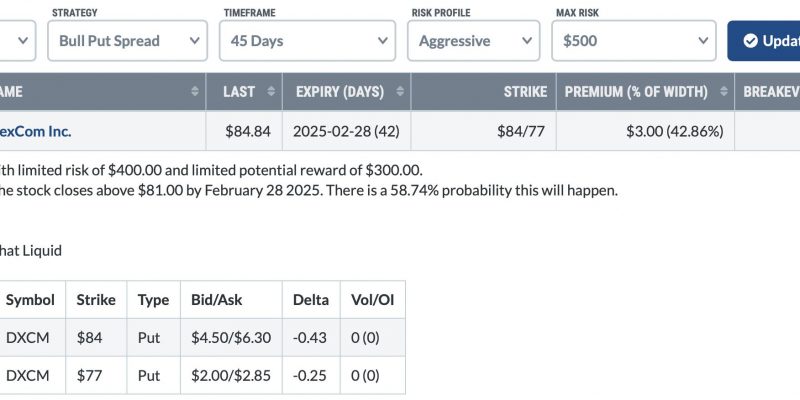
Task: Sort by Expiry (Days) arrows icon
Action: coord(400,91)
